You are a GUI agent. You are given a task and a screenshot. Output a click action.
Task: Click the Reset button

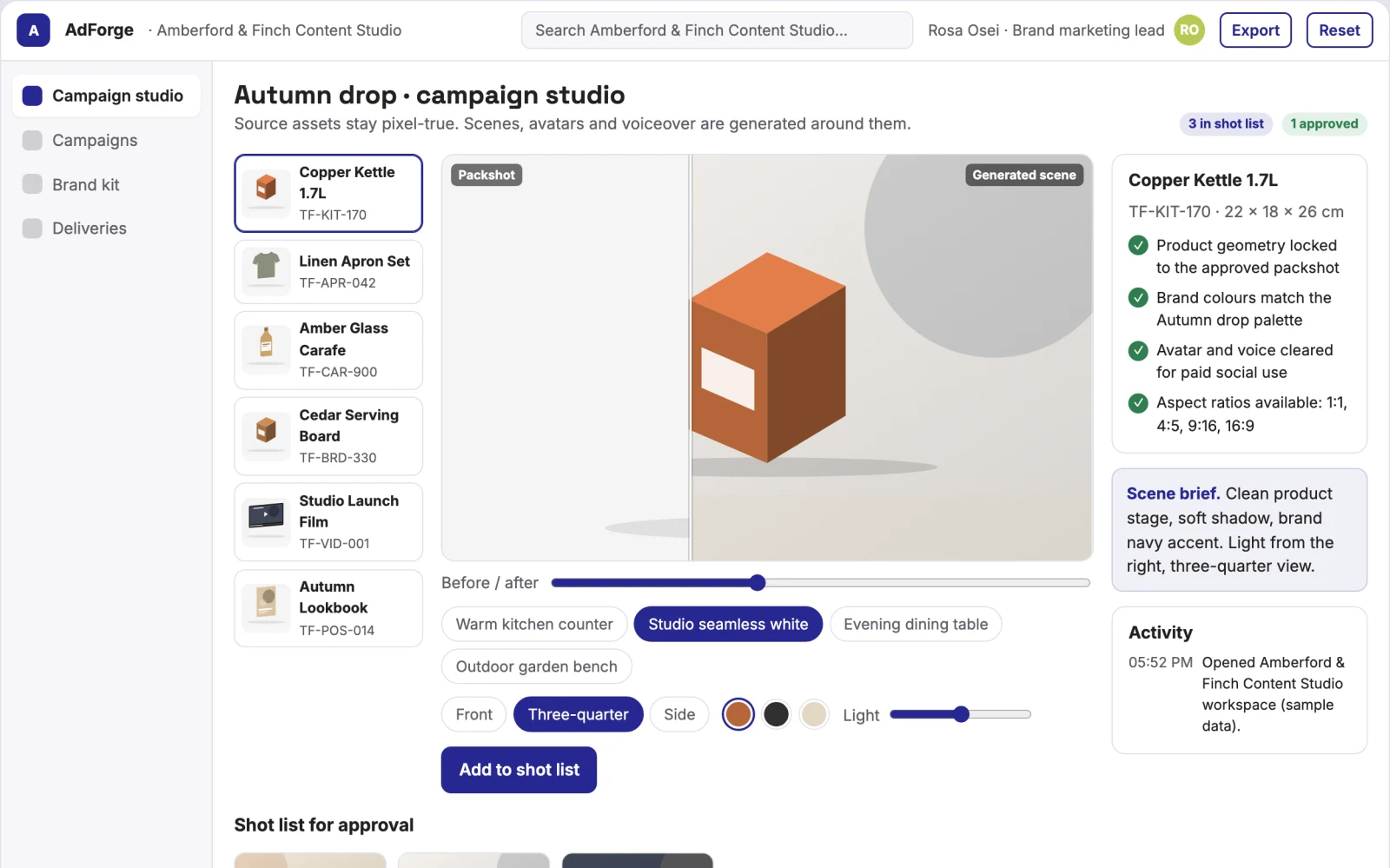(x=1340, y=30)
